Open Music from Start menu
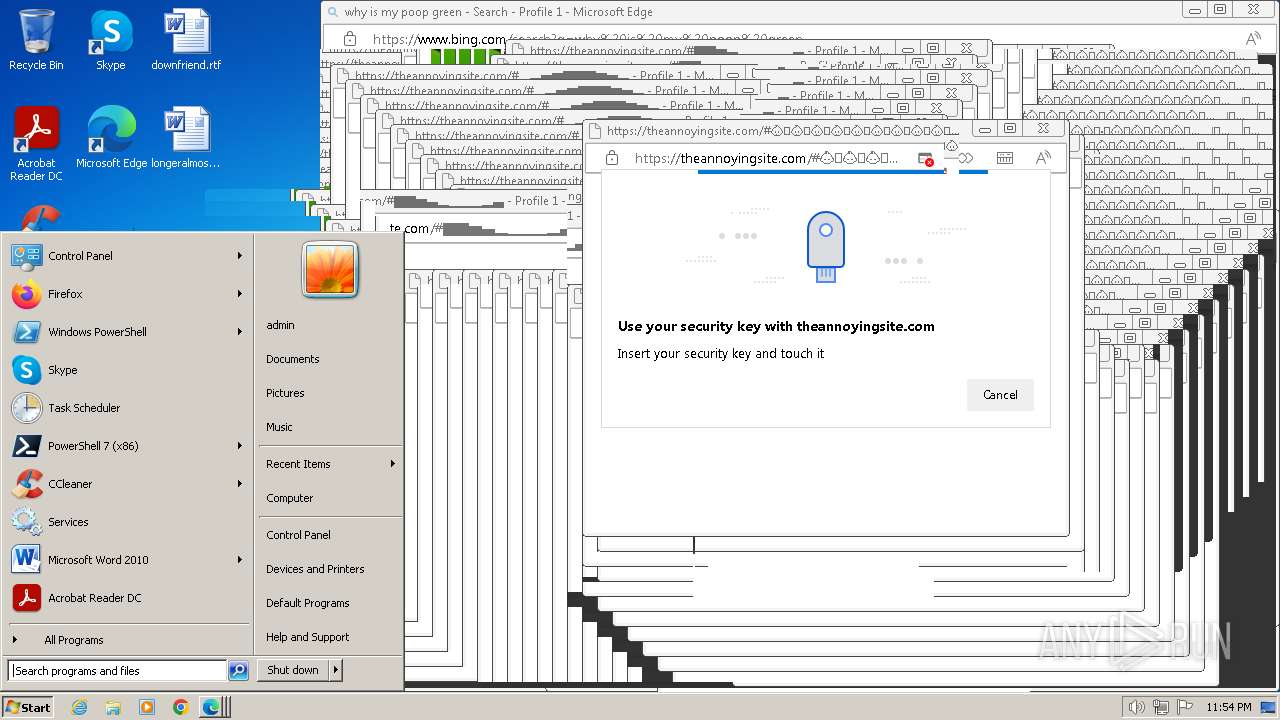 (279, 427)
